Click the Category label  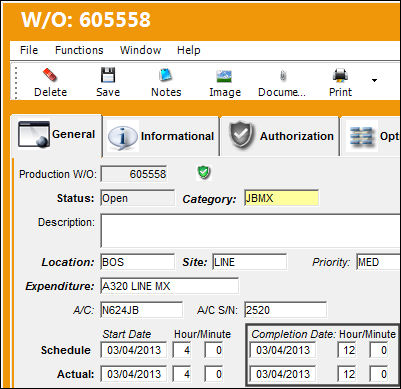point(209,199)
